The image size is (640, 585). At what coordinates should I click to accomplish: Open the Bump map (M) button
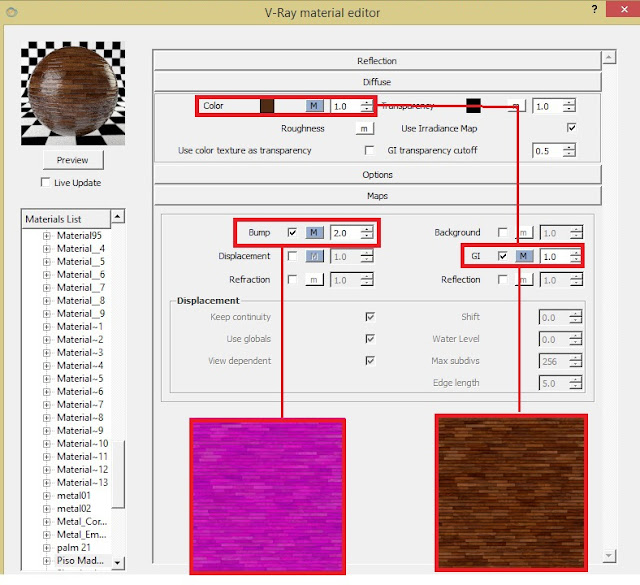pyautogui.click(x=314, y=233)
